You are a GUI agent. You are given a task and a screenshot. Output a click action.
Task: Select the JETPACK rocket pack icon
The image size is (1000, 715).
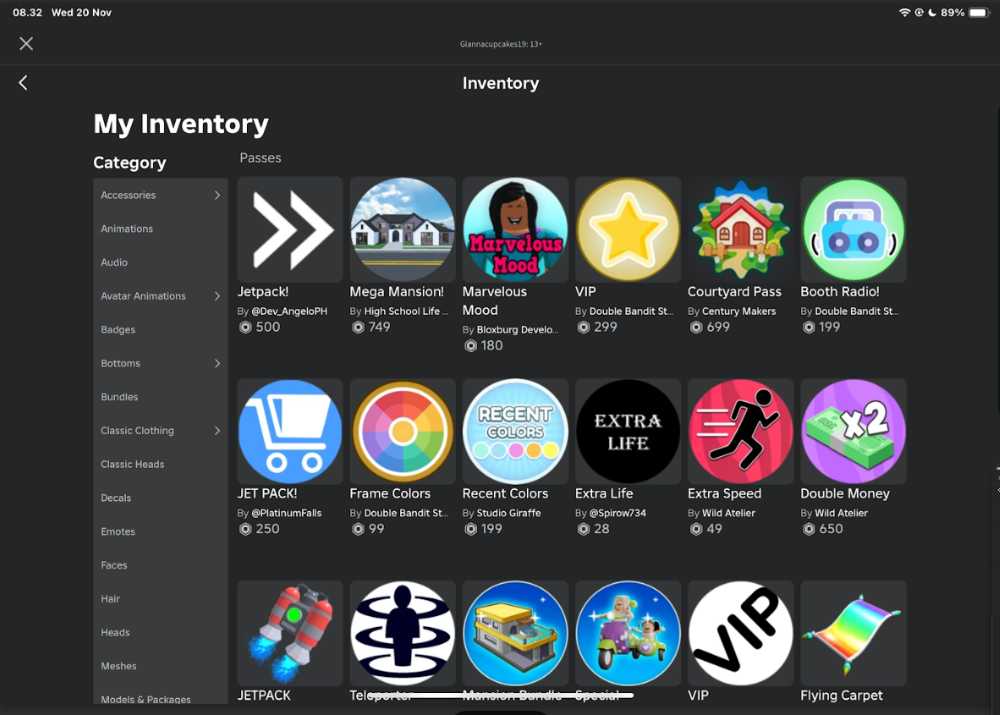290,633
